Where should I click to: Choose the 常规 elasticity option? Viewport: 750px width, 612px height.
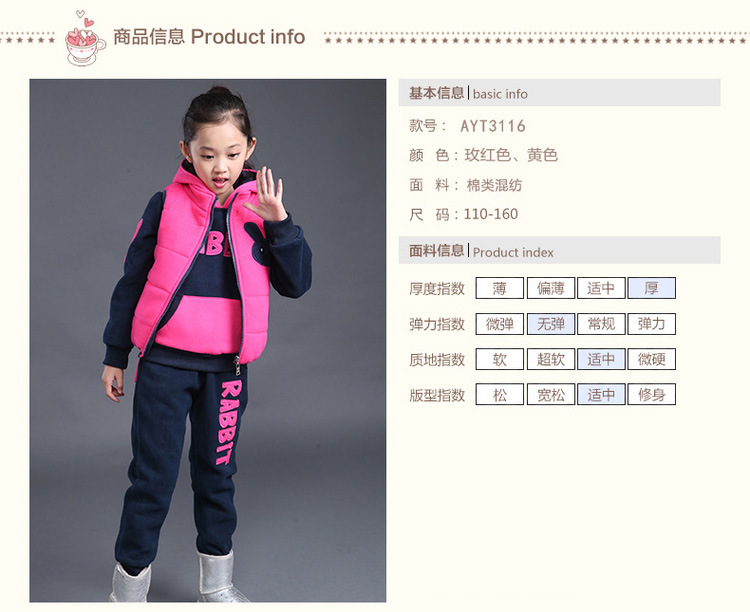pos(601,324)
